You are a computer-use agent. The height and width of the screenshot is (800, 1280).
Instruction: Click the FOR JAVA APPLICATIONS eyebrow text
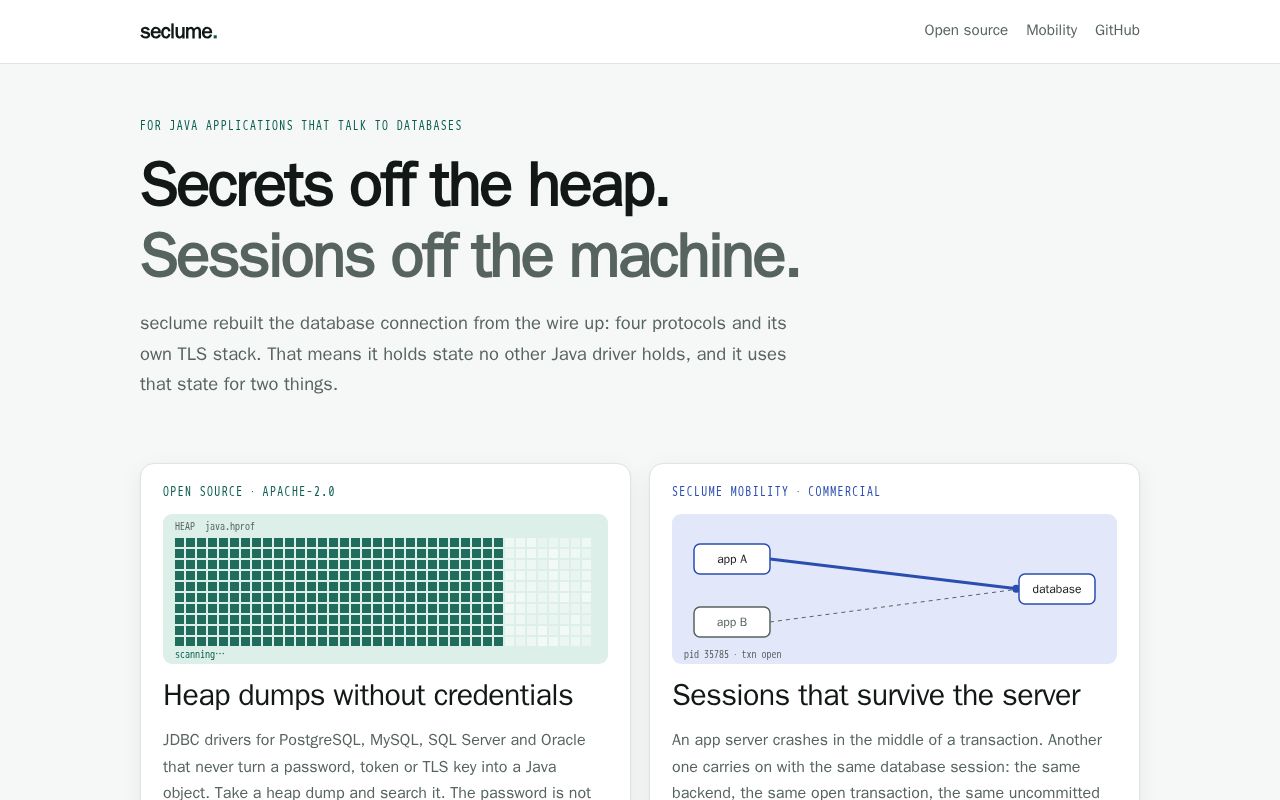coord(301,125)
